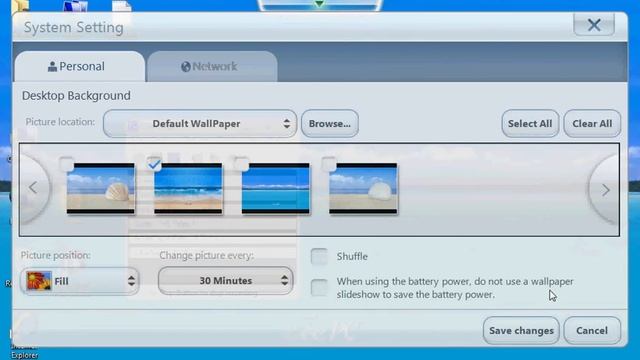Switch to the Personal tab
The image size is (640, 360).
(80, 67)
